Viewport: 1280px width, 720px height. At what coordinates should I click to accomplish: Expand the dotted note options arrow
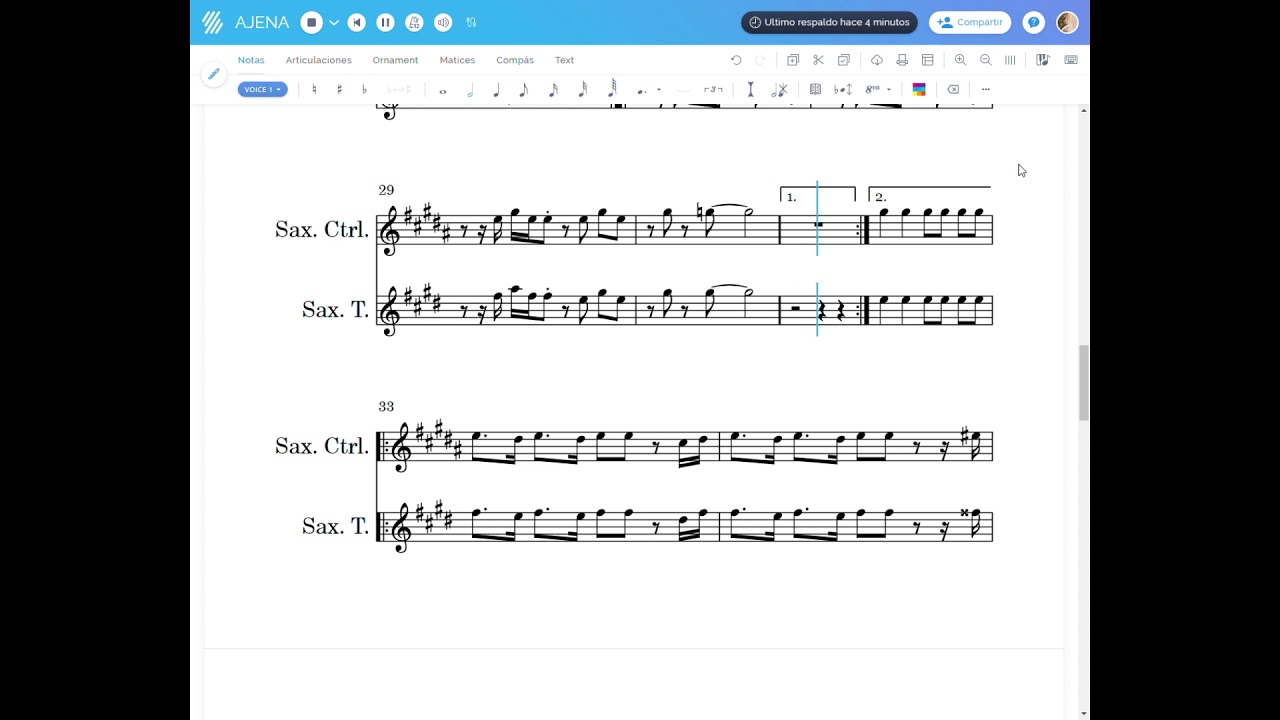point(658,90)
